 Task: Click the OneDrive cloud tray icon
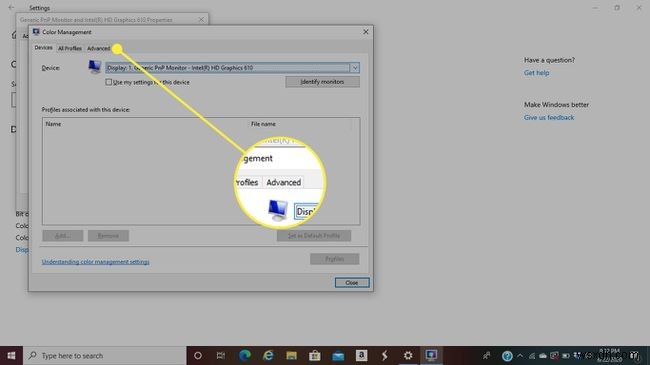[x=543, y=356]
